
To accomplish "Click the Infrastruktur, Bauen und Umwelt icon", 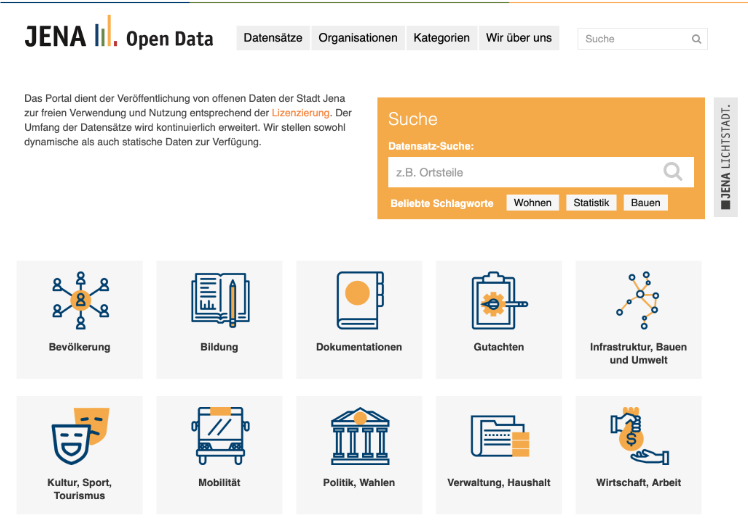I will click(638, 299).
